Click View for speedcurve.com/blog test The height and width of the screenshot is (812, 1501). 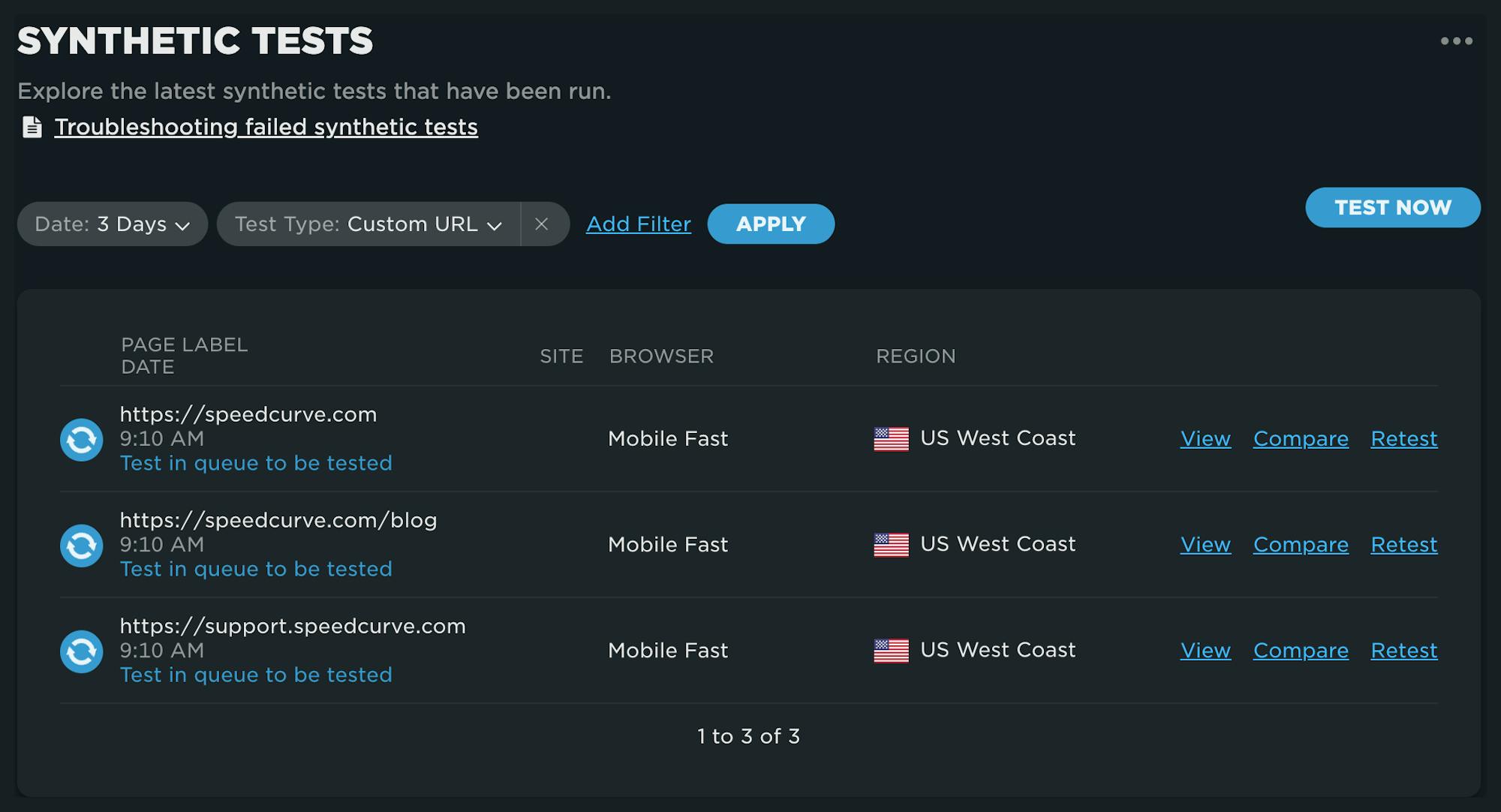(1204, 544)
